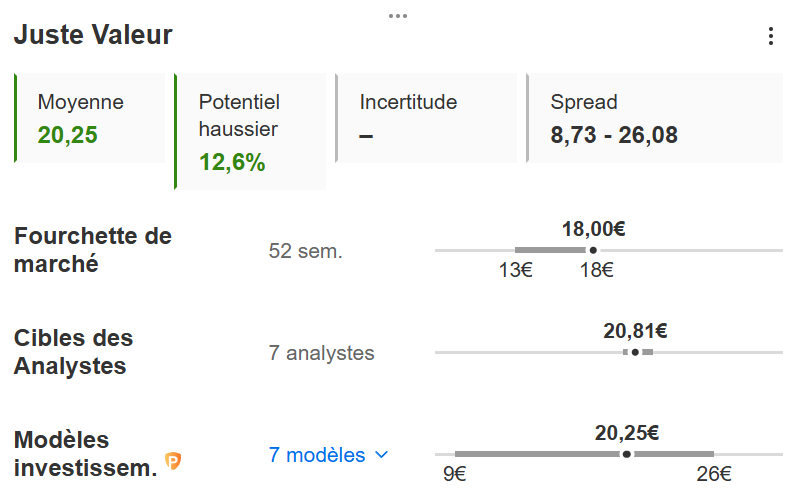
Task: Select the Incertitude card
Action: 427,118
